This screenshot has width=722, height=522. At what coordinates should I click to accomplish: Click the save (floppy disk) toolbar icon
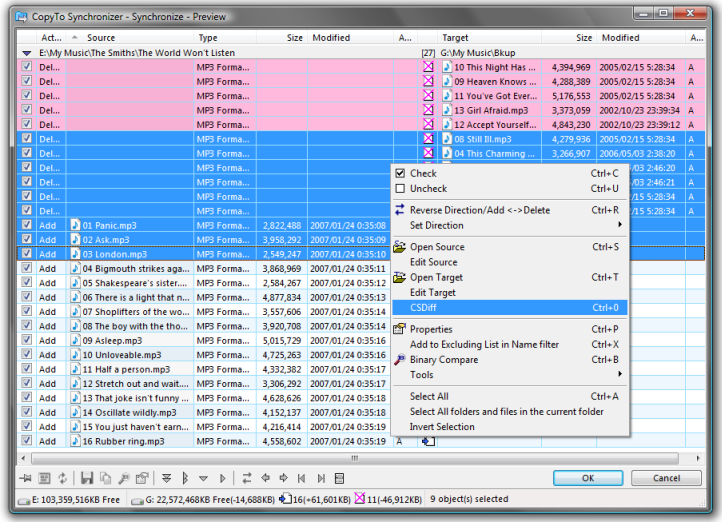coord(87,478)
